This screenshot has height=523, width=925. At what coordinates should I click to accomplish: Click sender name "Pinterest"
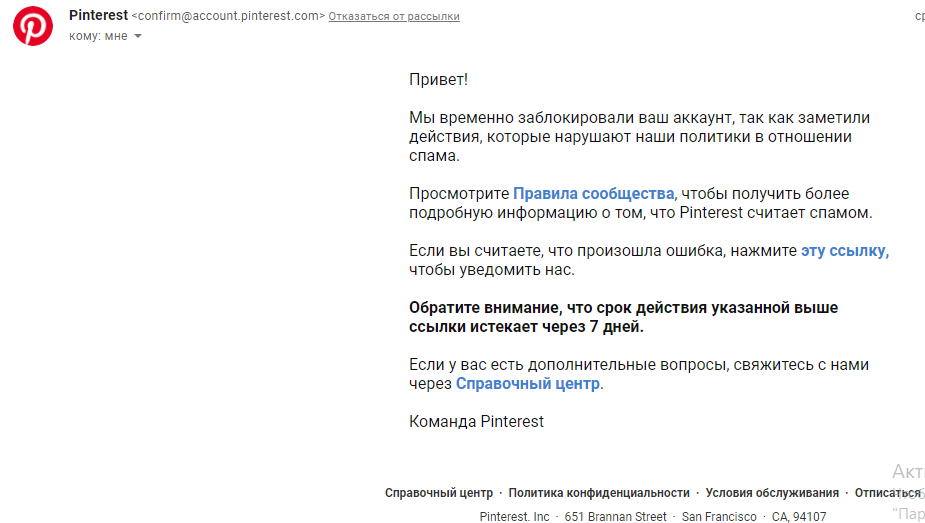pyautogui.click(x=99, y=15)
